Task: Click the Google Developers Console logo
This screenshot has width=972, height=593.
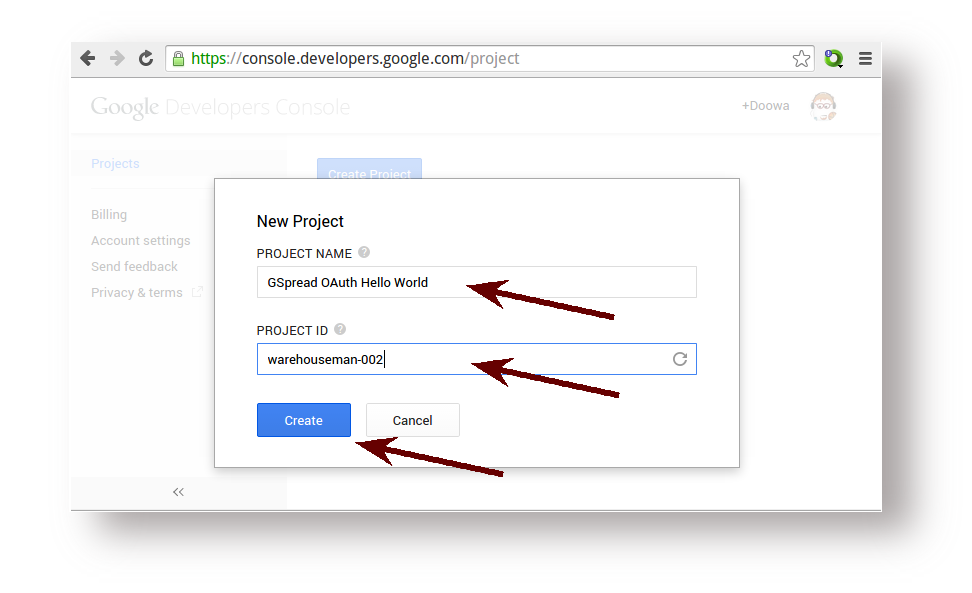Action: 220,107
